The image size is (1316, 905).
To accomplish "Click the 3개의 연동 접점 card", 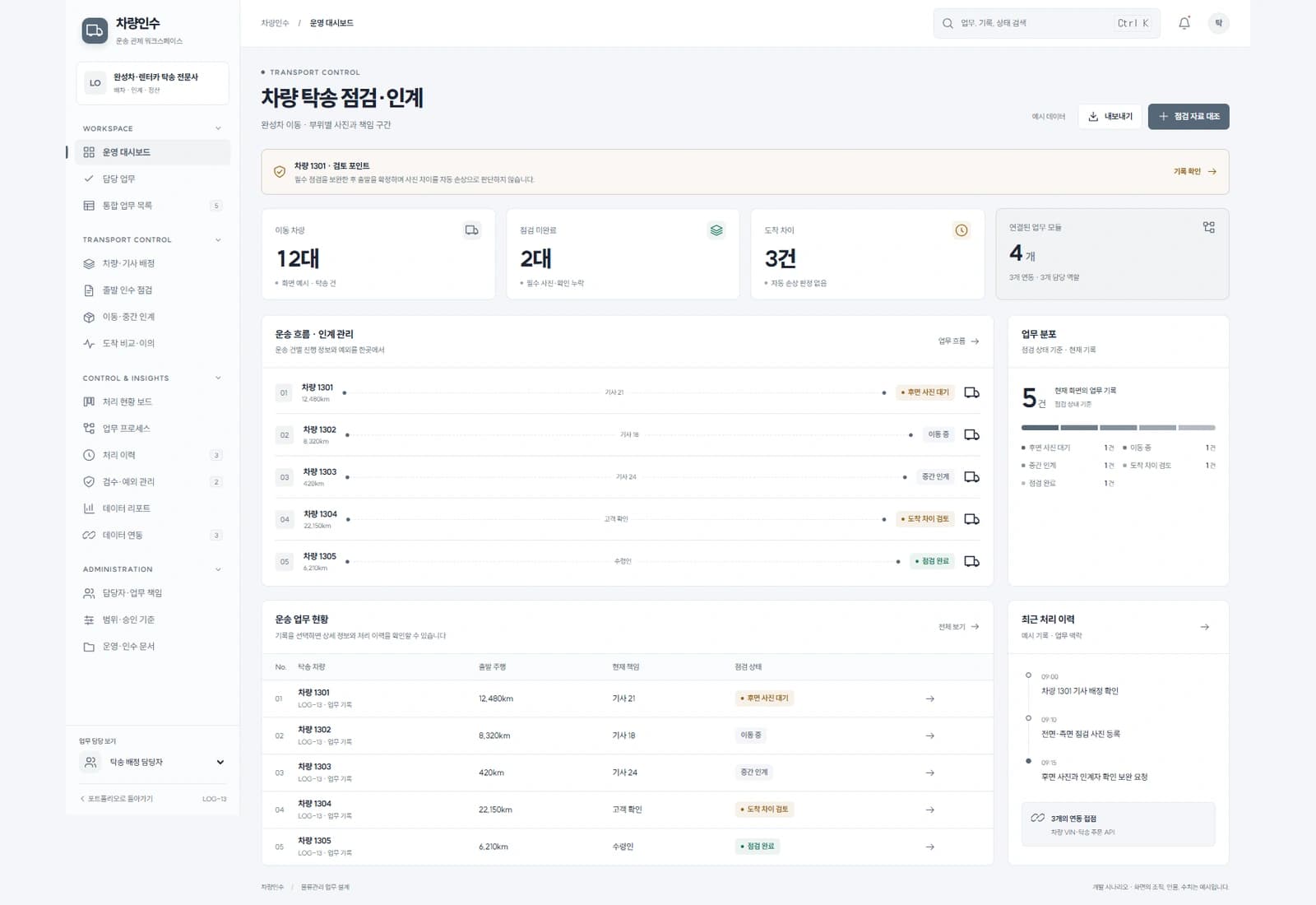I will (x=1118, y=824).
